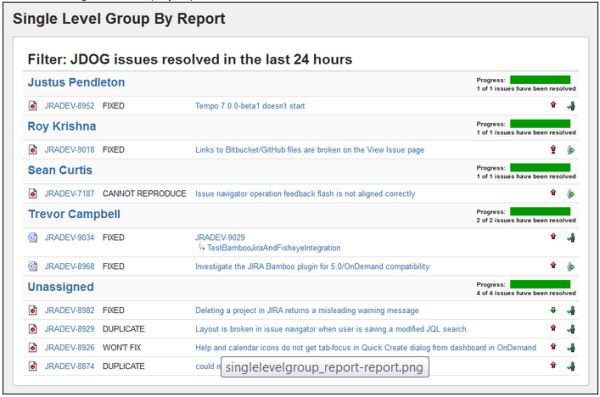Viewport: 600px width, 397px height.
Task: Open the summary "Tempo 7.0.0-beta1 doesn't start"
Action: click(x=250, y=106)
